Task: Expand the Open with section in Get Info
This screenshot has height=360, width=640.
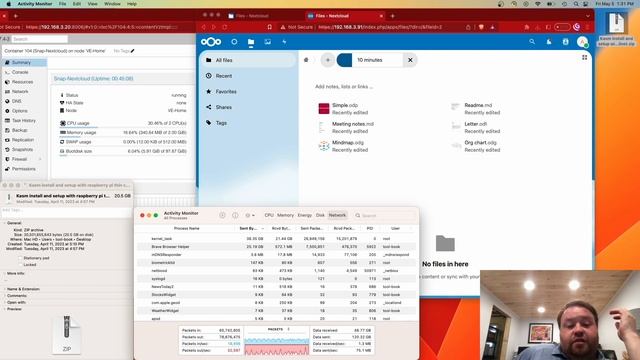Action: pos(5,302)
